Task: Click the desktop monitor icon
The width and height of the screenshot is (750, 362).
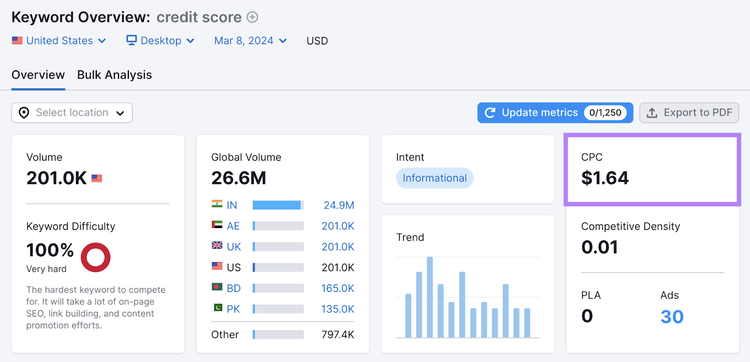Action: click(132, 40)
